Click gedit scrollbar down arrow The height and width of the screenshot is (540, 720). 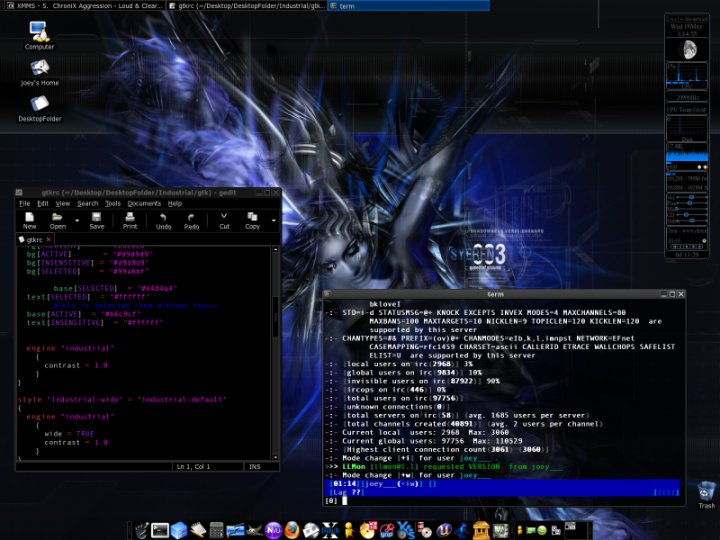pyautogui.click(x=275, y=457)
